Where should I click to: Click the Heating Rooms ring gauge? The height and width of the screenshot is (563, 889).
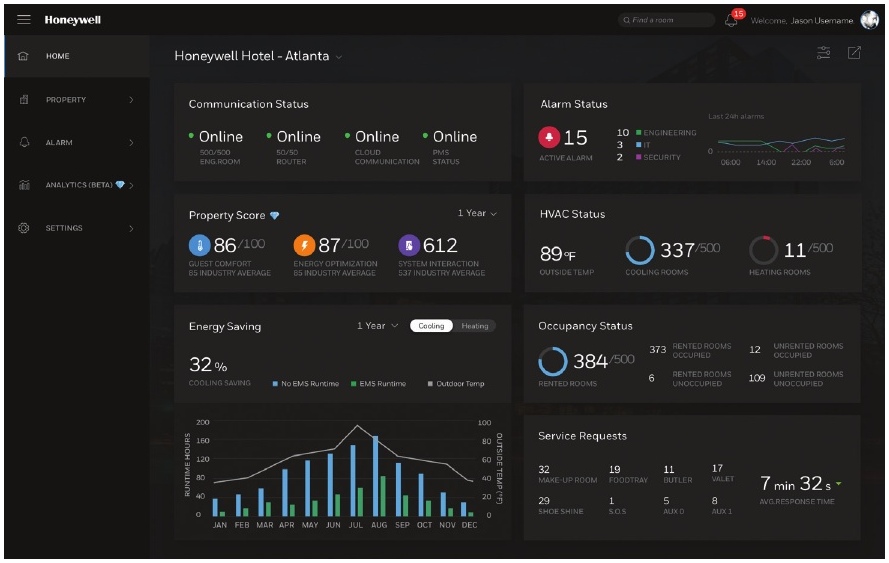(x=763, y=250)
